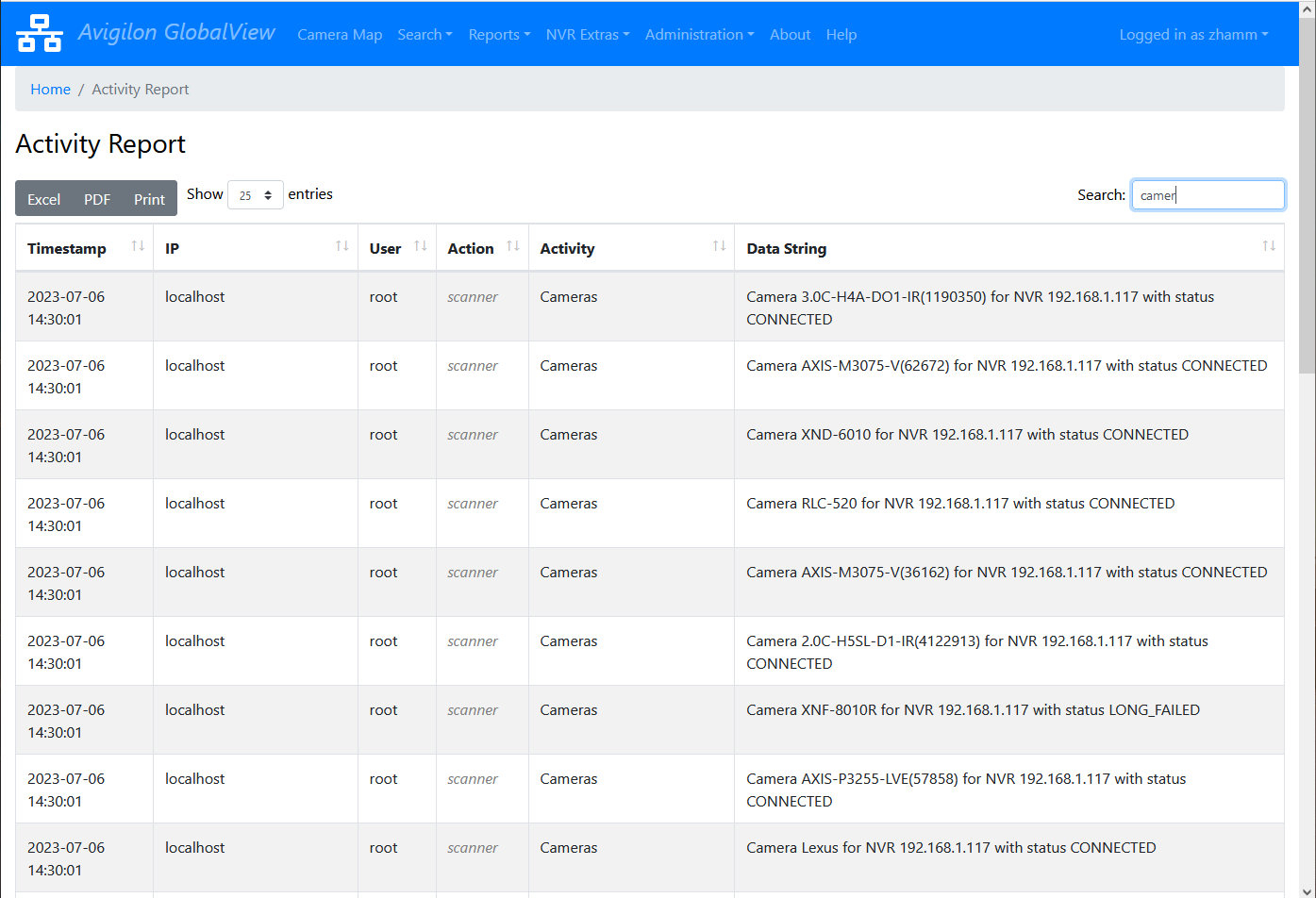Select the Camera Lexus data string
1316x898 pixels.
coord(951,847)
